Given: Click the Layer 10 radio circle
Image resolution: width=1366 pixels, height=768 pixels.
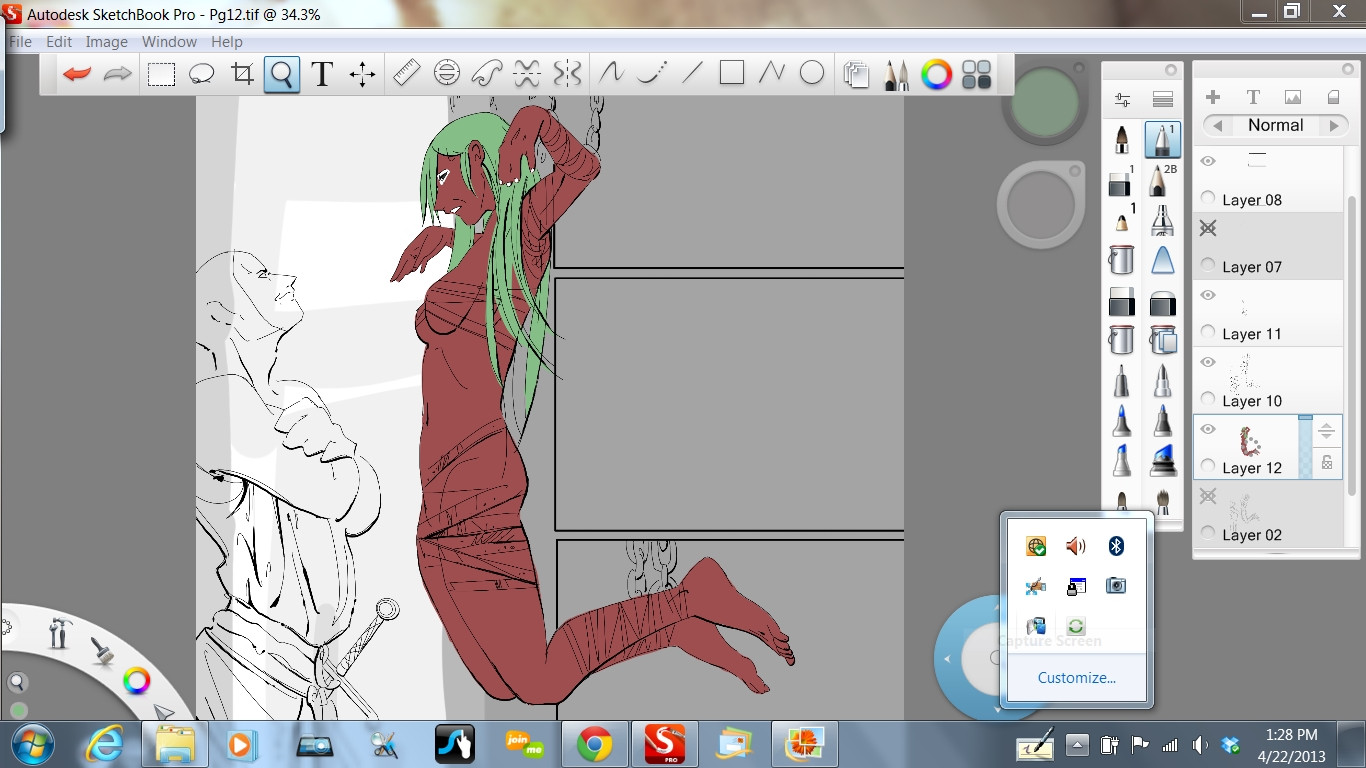Looking at the screenshot, I should pos(1208,400).
